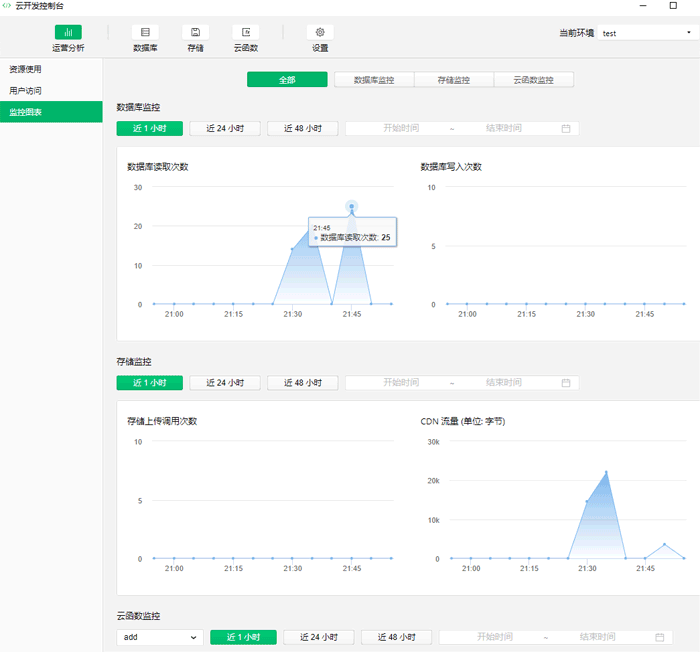Open the 运营分析 analytics icon
The image size is (700, 652).
click(68, 32)
